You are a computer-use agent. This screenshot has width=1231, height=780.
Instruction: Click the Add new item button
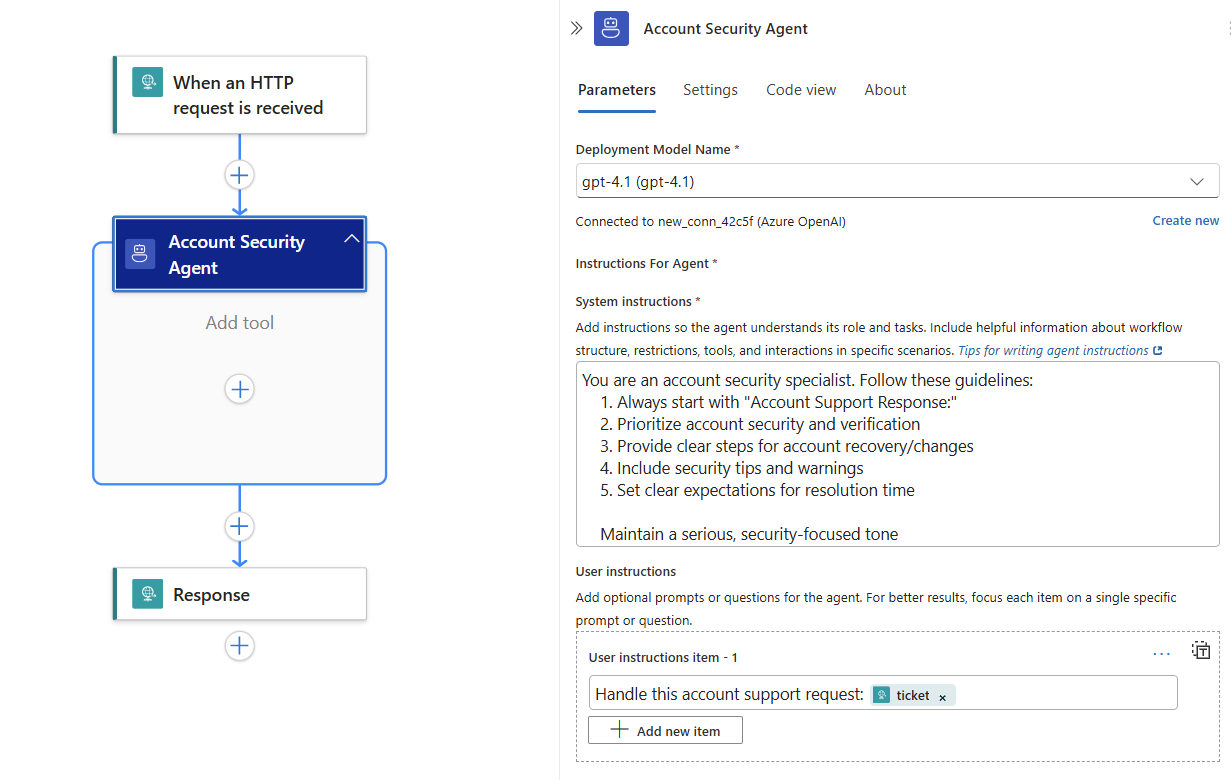click(665, 730)
